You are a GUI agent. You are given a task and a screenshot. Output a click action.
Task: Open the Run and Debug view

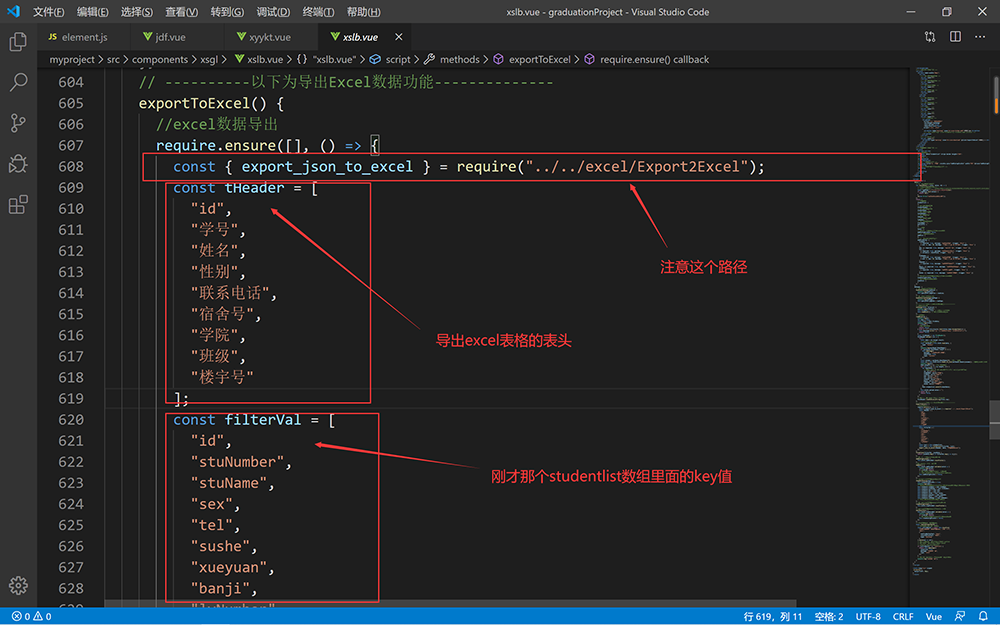click(17, 163)
